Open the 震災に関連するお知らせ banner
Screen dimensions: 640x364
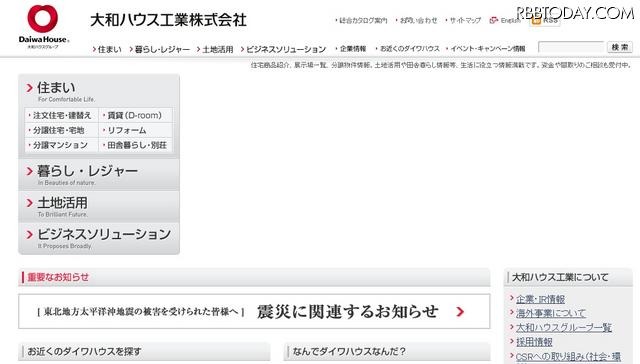pyautogui.click(x=254, y=311)
